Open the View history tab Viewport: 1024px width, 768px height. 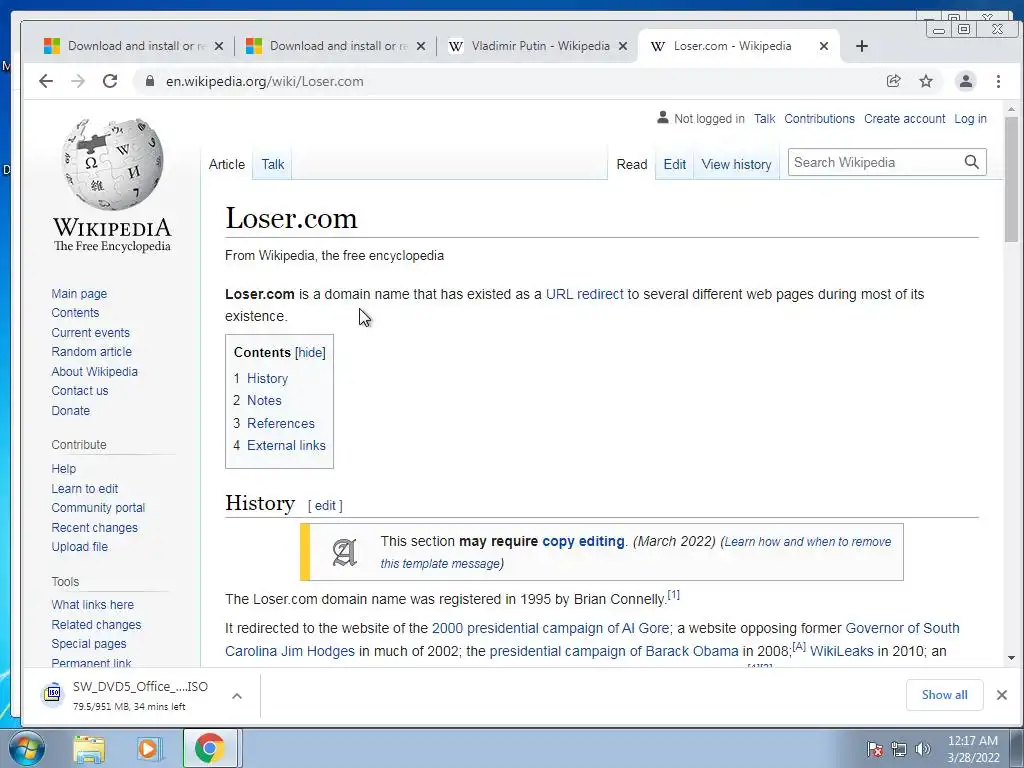(736, 165)
